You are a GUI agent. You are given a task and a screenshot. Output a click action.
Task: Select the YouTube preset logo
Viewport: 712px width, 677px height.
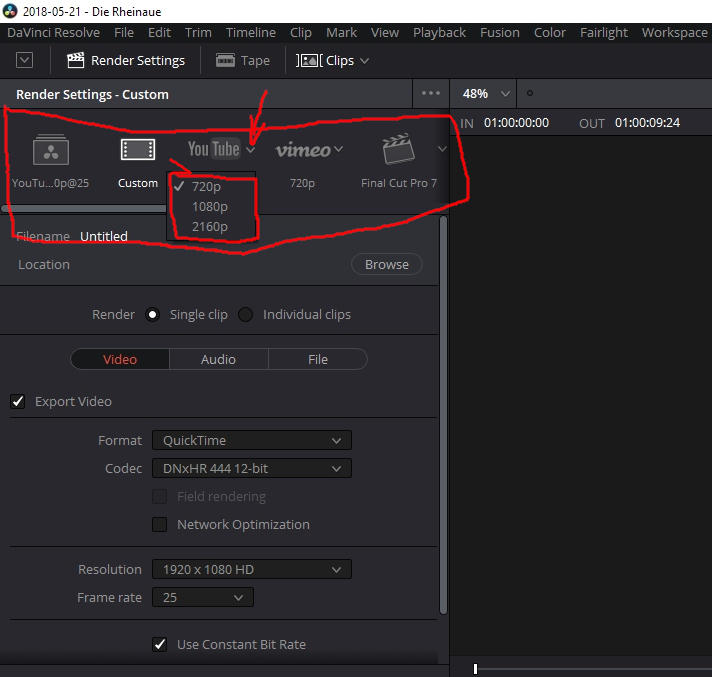coord(213,149)
